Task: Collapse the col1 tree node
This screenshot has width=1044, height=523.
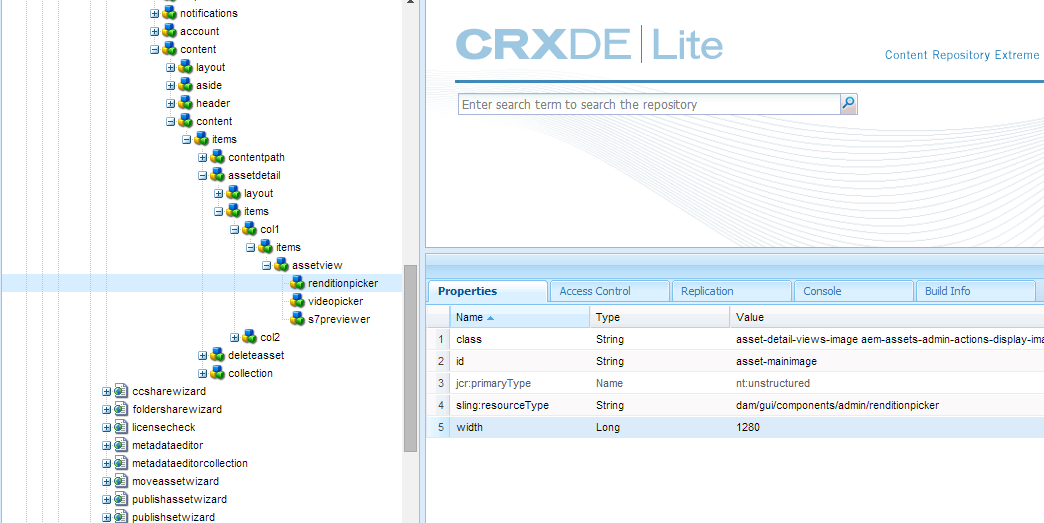Action: 234,230
